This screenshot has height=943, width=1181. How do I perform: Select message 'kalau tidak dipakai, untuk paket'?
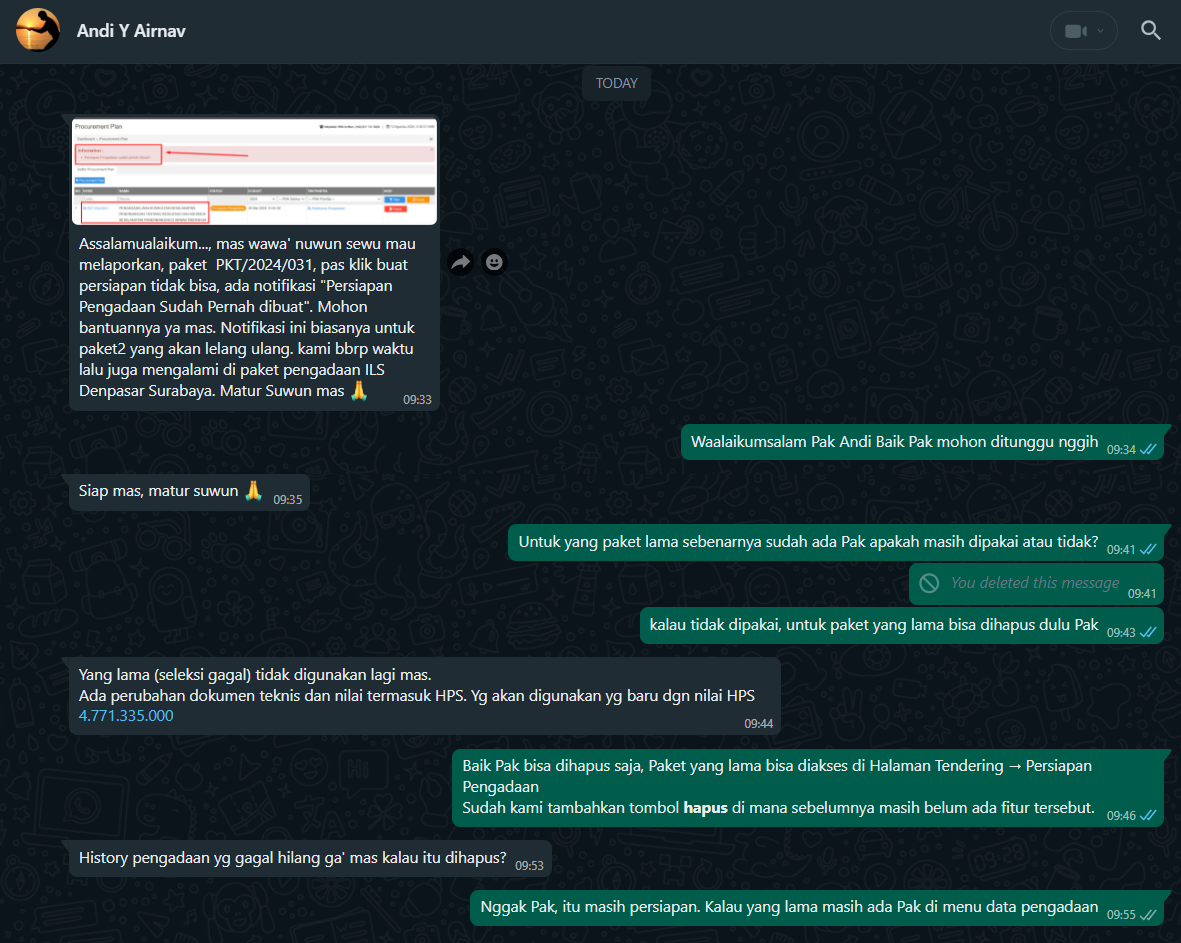pos(902,626)
